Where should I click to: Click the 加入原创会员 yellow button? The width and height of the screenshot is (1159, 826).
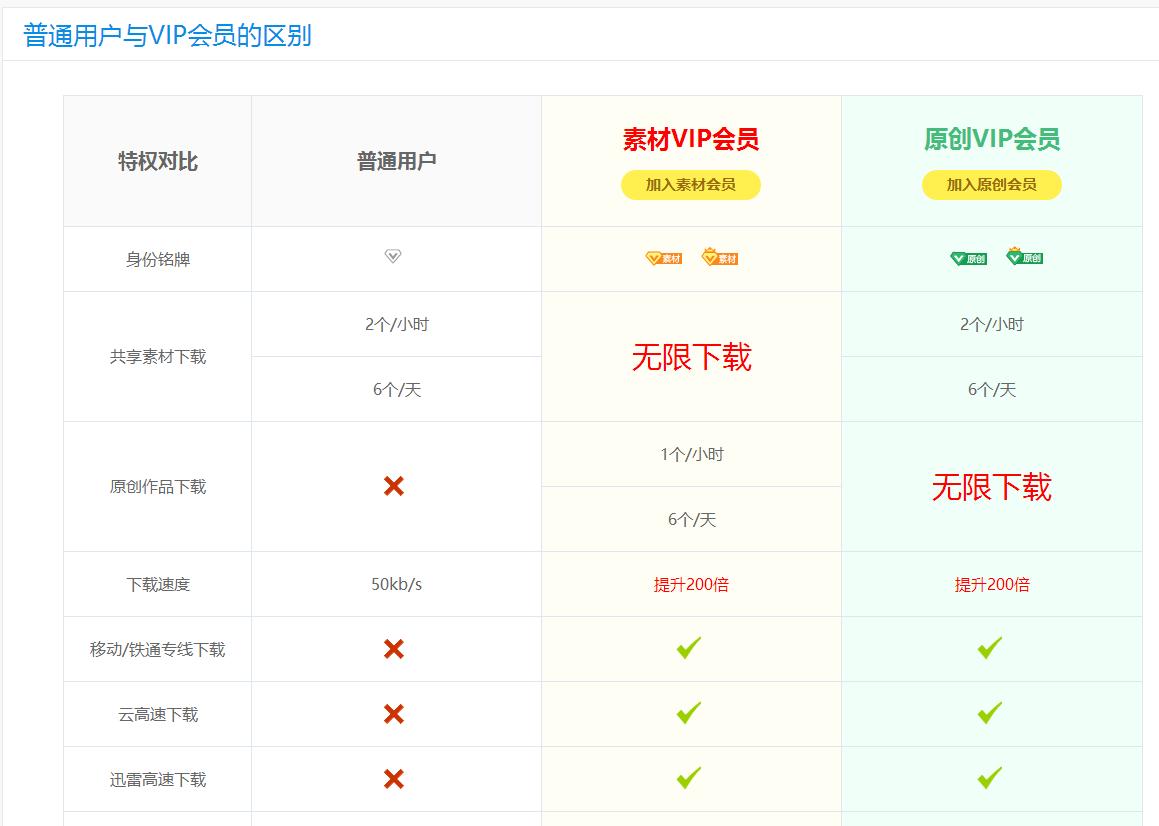[x=991, y=184]
